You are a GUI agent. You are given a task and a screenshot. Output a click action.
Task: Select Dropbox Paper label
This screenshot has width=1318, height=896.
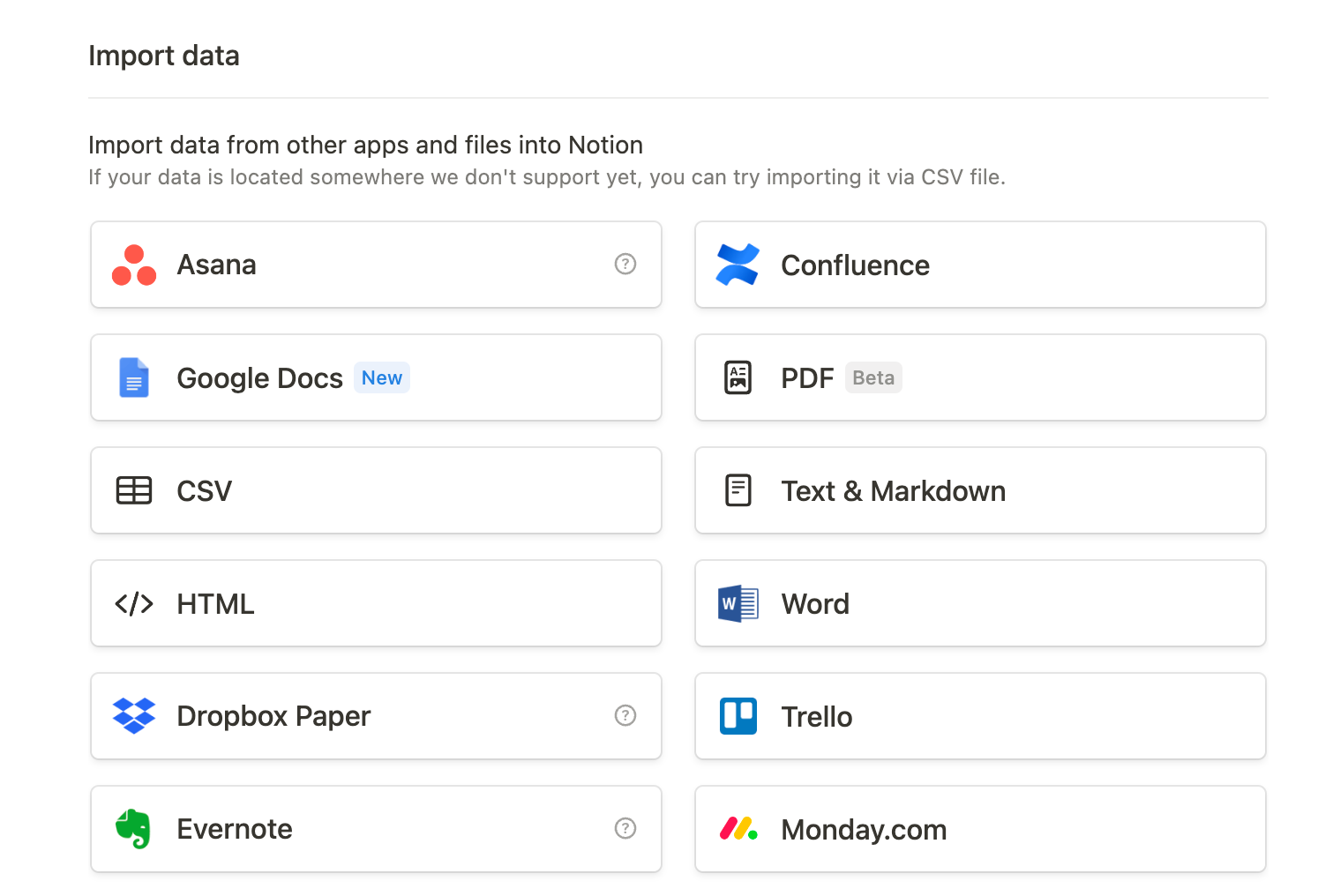click(273, 716)
